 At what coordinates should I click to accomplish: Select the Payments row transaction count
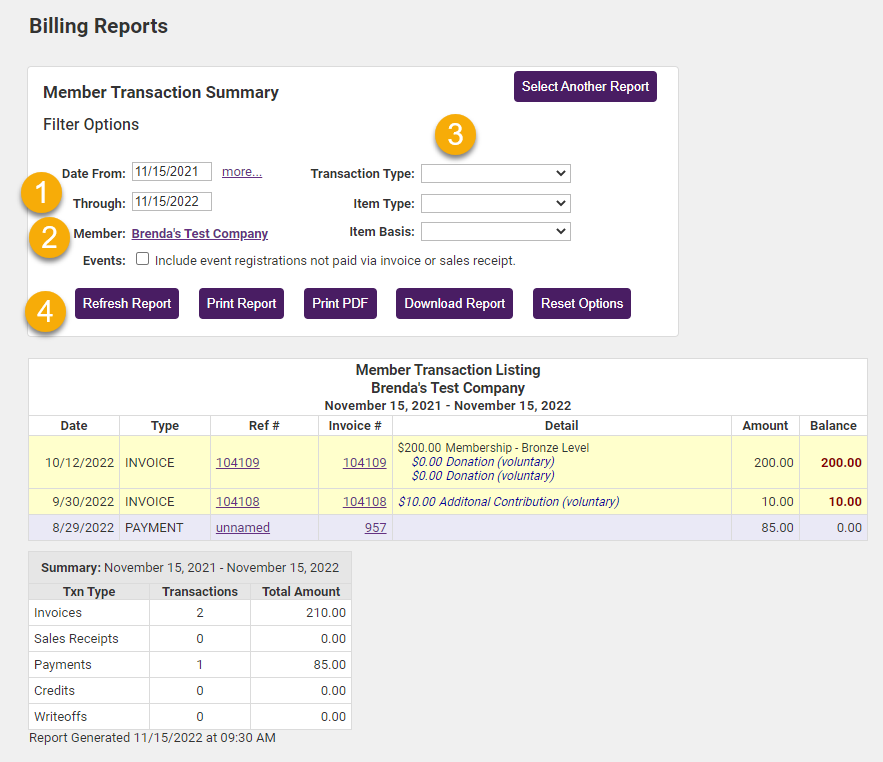(200, 664)
